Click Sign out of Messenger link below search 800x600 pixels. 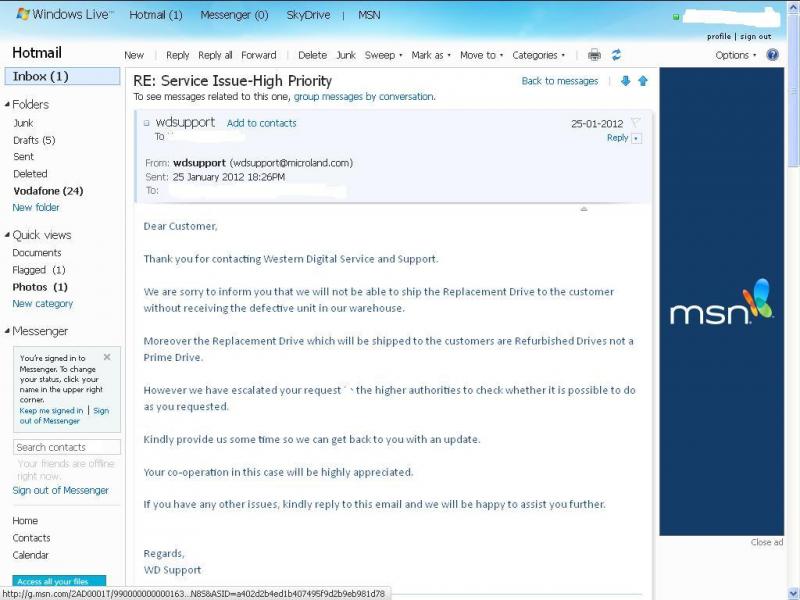pos(61,490)
